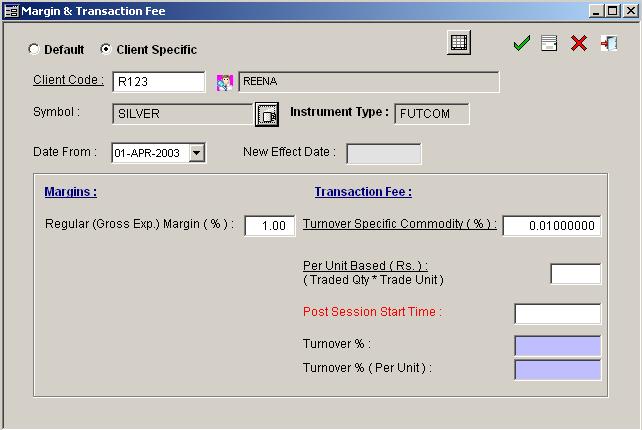Select the Client Specific radio button
The image size is (642, 430).
[x=106, y=49]
